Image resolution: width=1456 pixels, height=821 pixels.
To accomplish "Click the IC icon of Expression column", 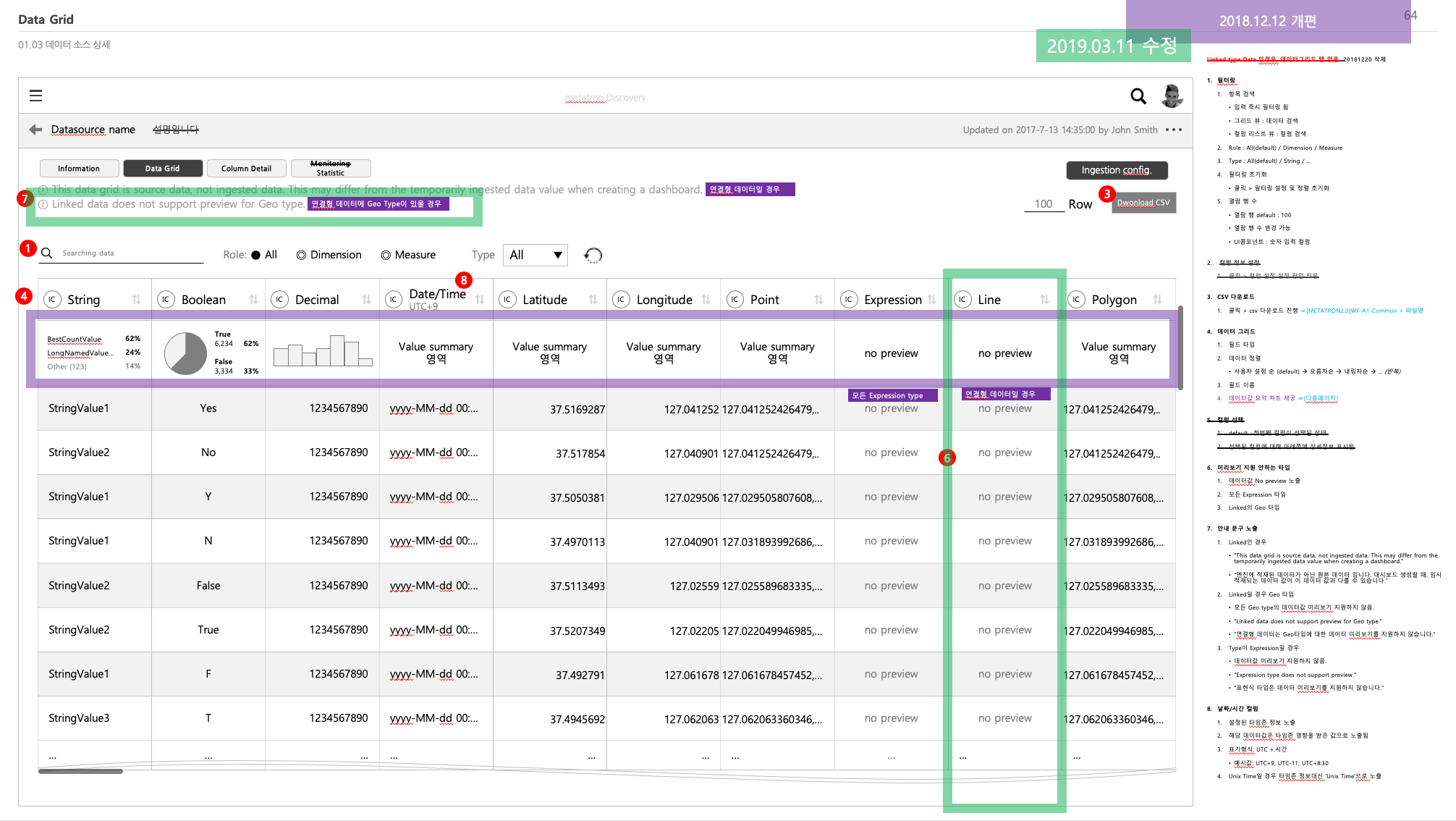I will pos(849,300).
